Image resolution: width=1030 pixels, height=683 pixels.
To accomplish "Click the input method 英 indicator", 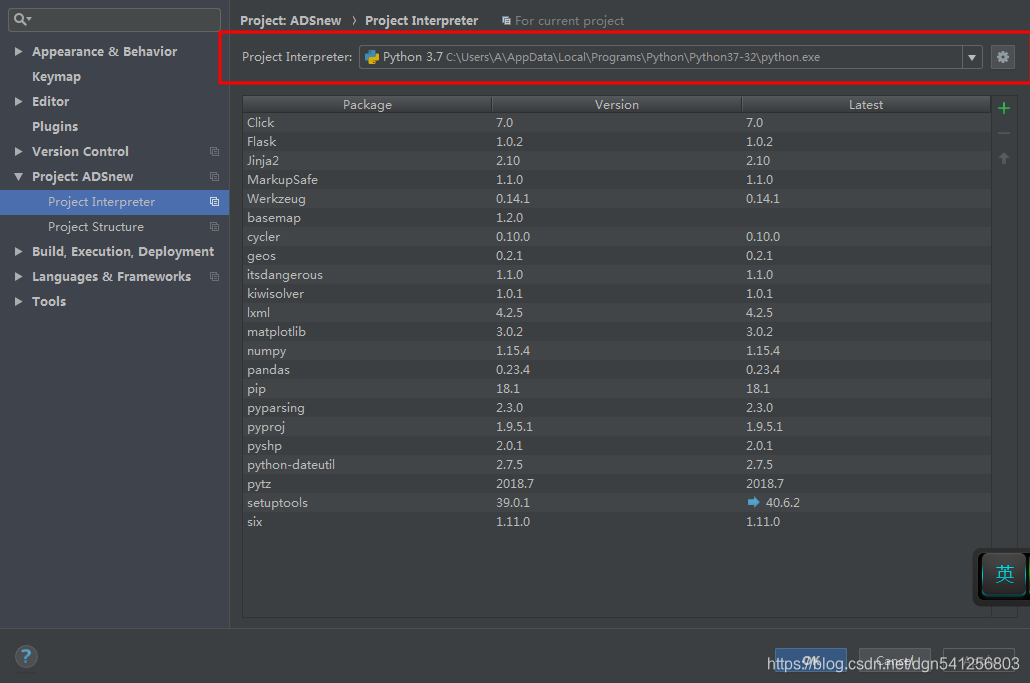I will coord(1004,575).
